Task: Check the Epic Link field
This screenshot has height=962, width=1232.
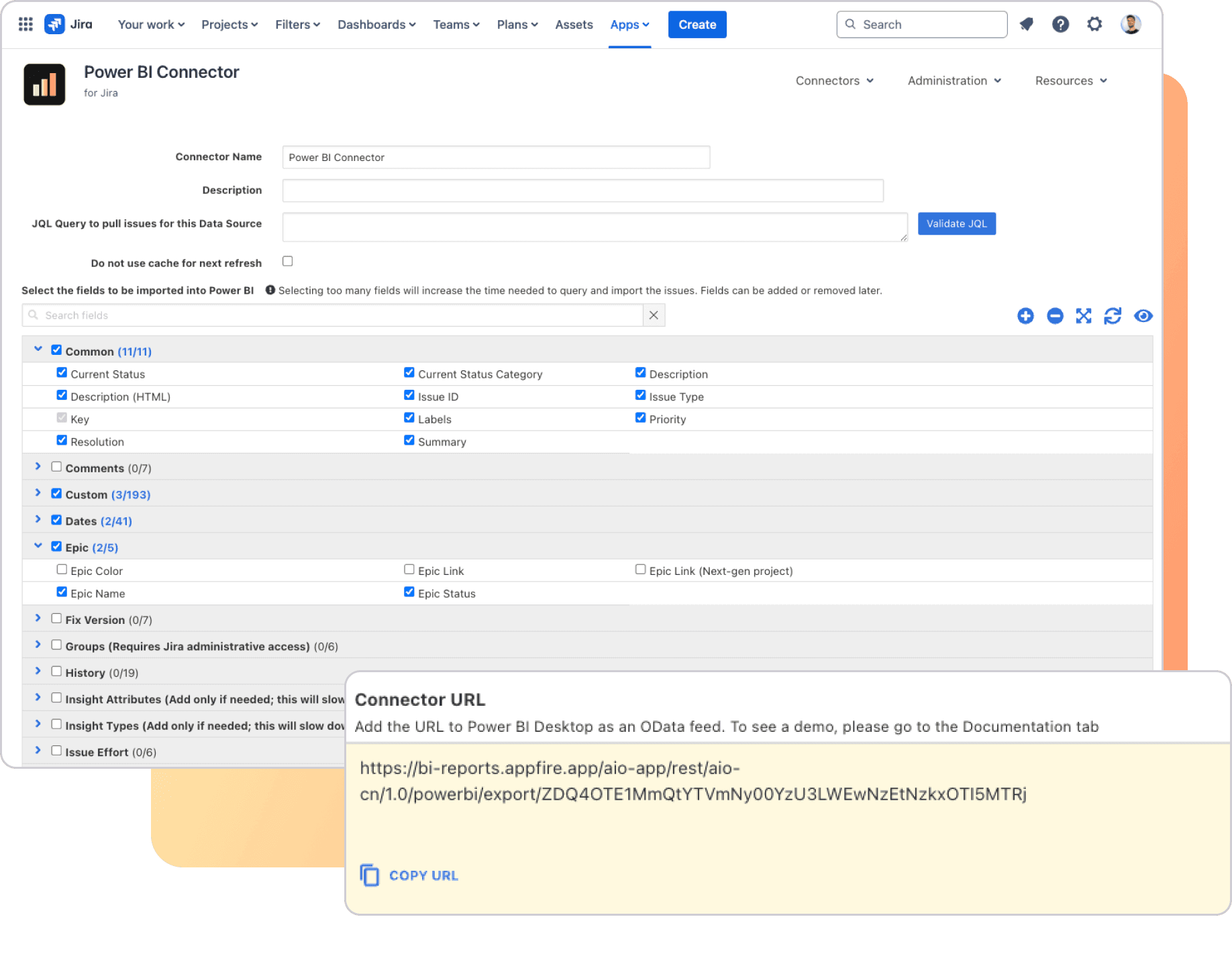Action: 409,569
